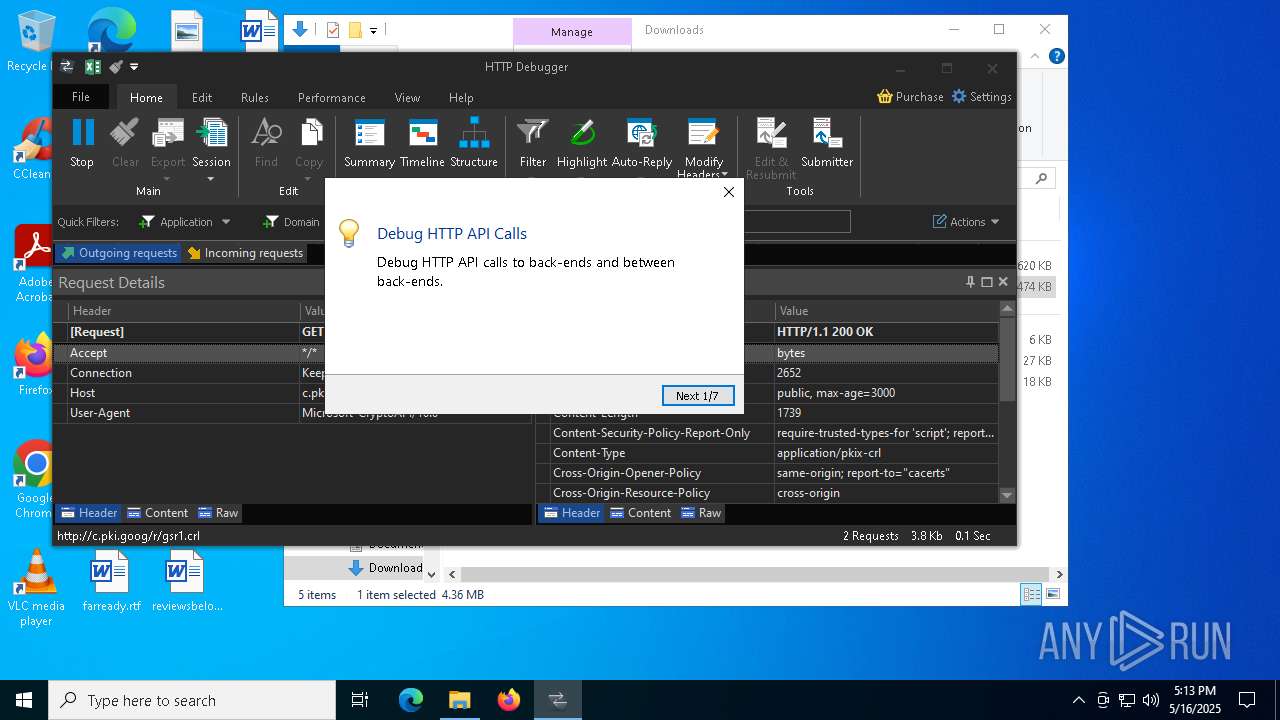Select the response pane Content tab
The height and width of the screenshot is (720, 1280).
(x=640, y=513)
